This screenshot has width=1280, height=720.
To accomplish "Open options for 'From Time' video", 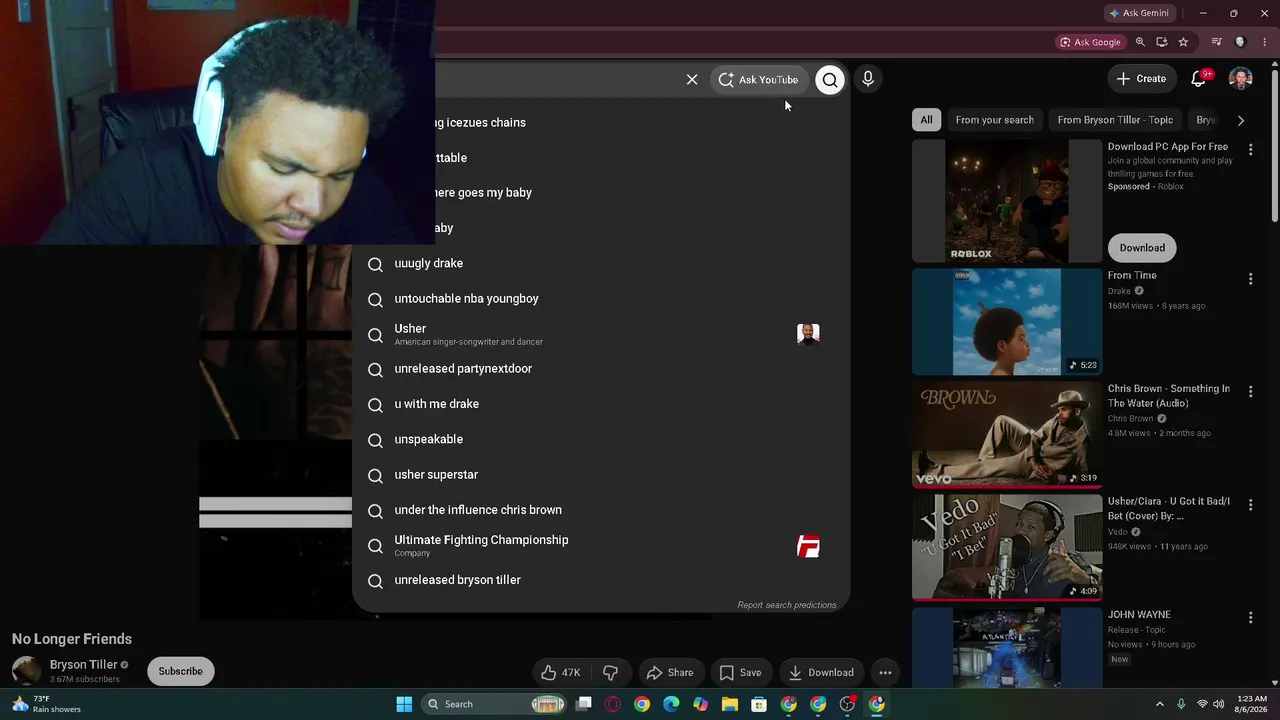I will pyautogui.click(x=1250, y=279).
